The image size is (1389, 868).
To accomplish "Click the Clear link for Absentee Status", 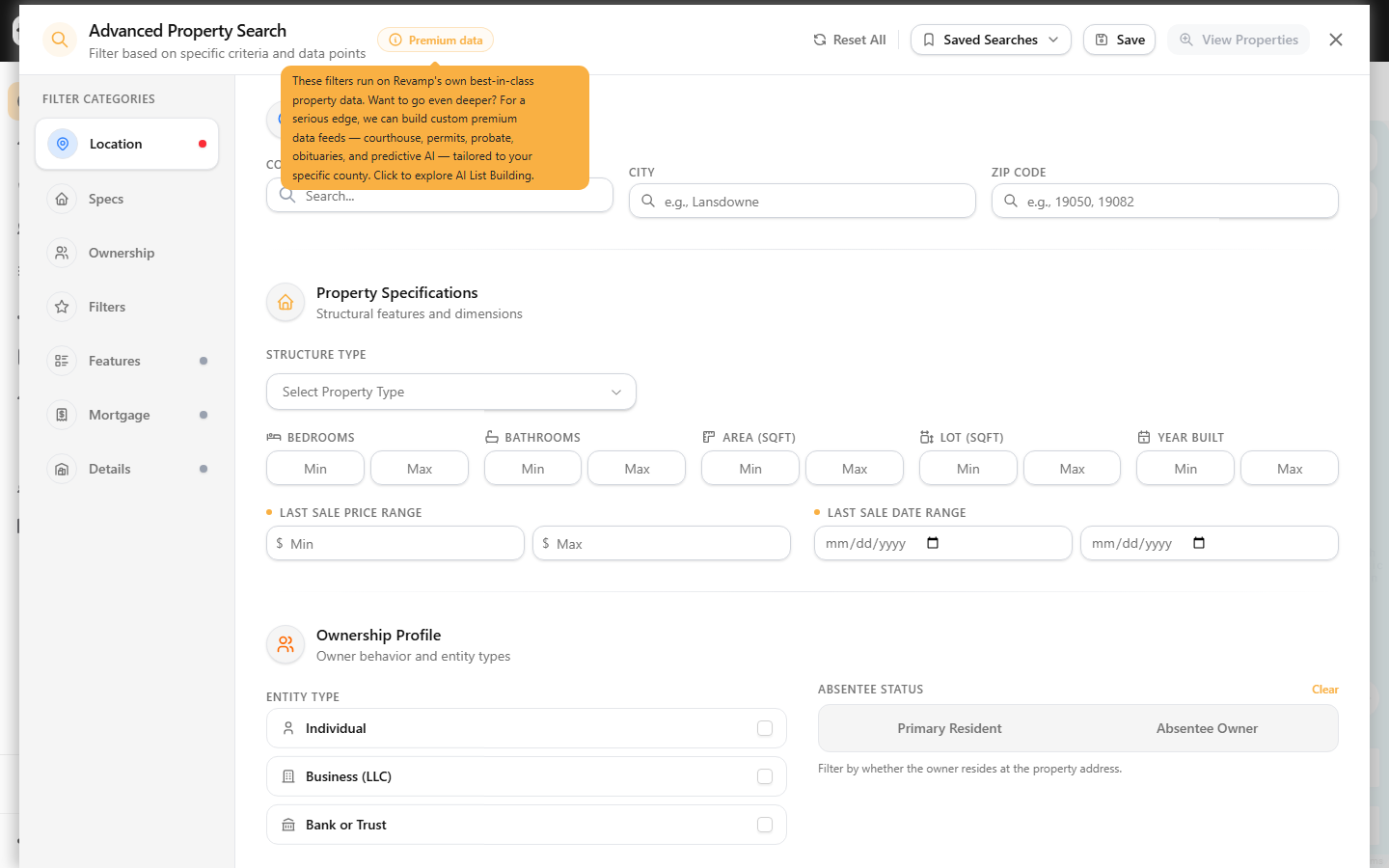I will pos(1325,690).
